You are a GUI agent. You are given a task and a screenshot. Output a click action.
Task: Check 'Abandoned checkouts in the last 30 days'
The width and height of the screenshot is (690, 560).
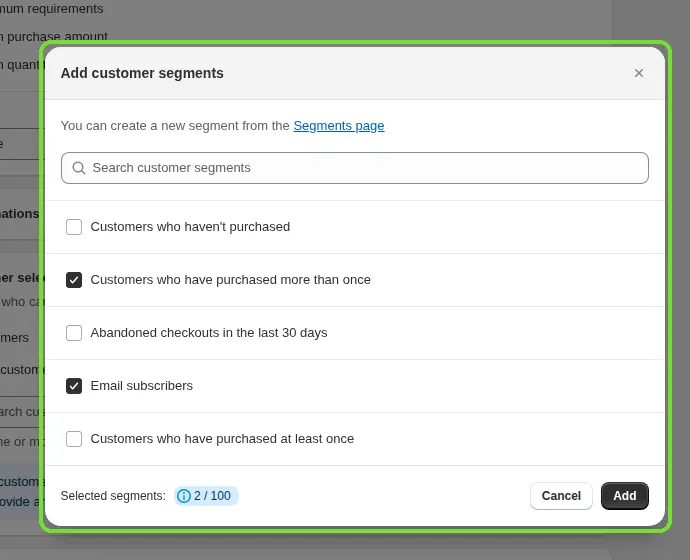pyautogui.click(x=74, y=333)
